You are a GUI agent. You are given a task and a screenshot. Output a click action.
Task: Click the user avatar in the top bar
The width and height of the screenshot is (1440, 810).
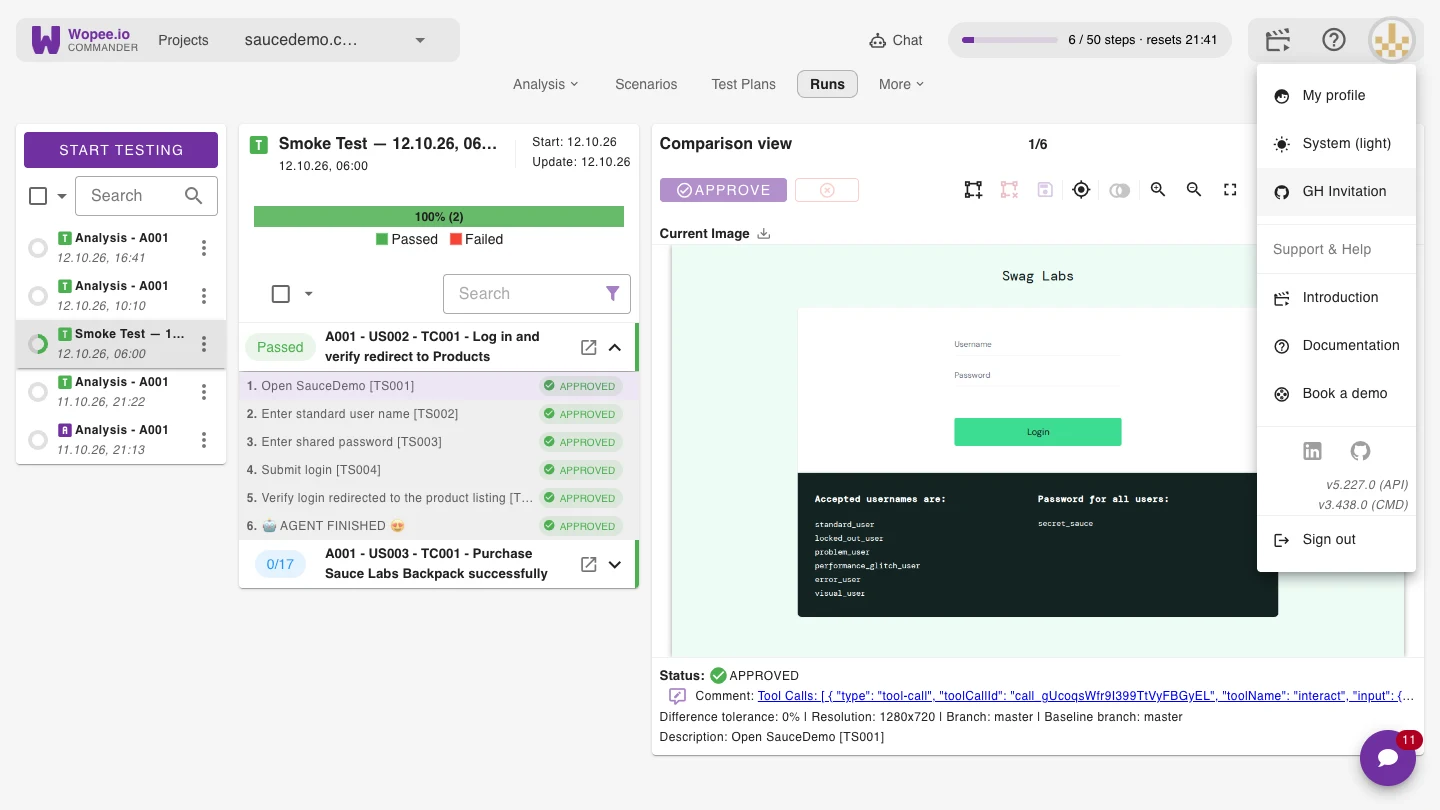pos(1392,40)
